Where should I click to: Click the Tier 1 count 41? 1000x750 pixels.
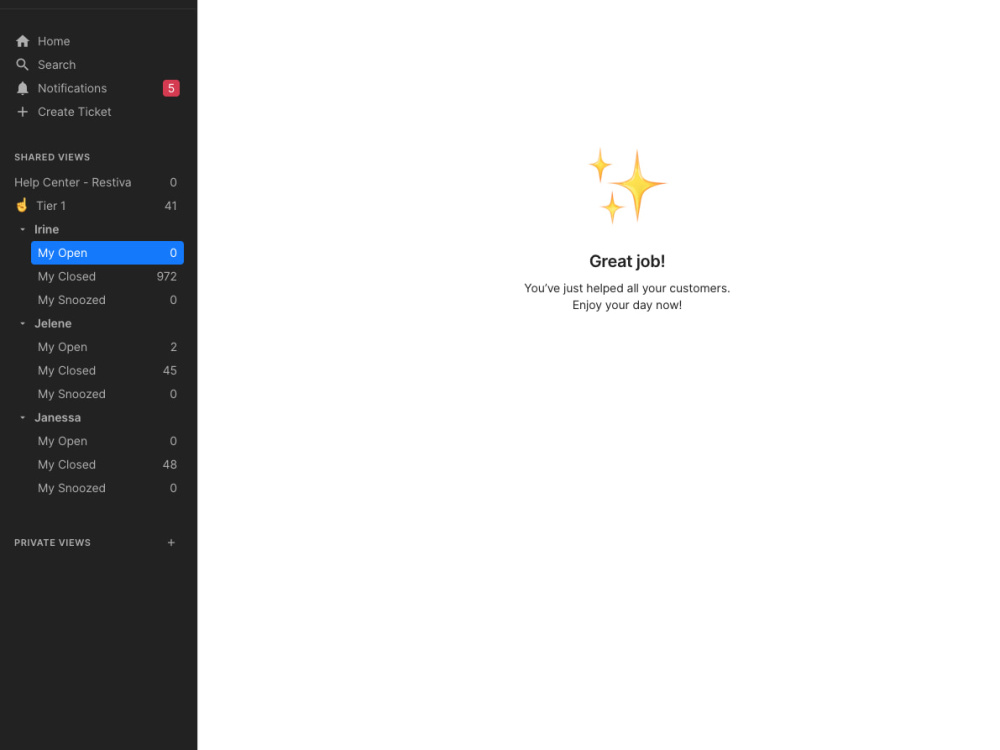tap(170, 205)
